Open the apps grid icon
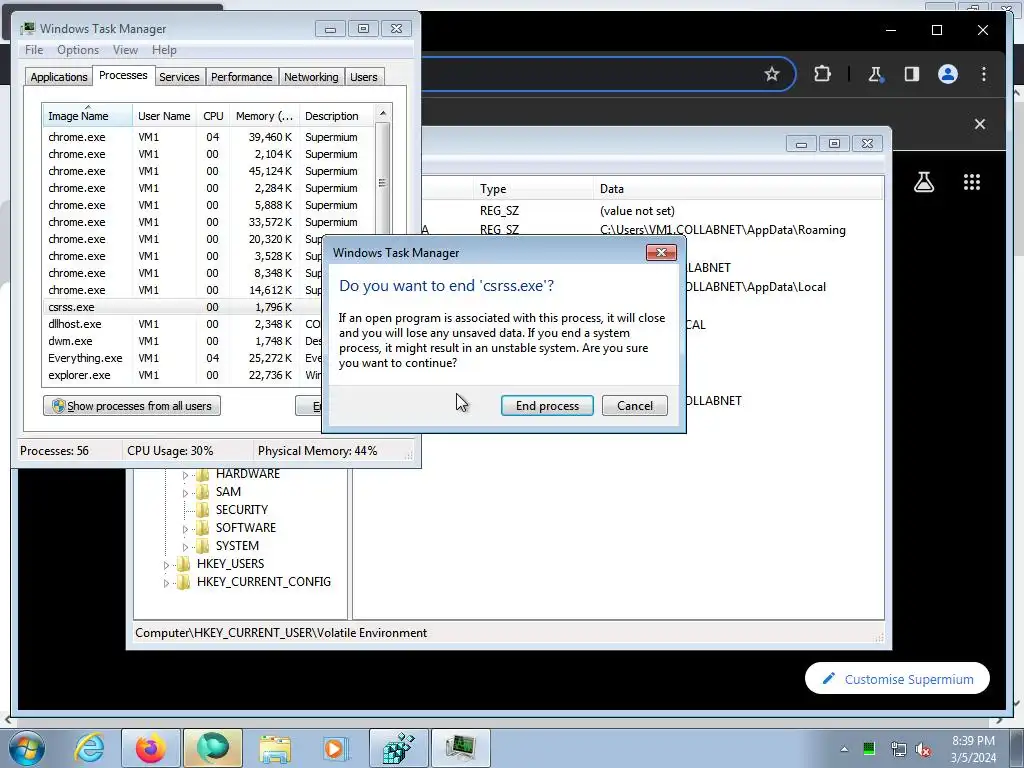The width and height of the screenshot is (1024, 768). (x=972, y=182)
